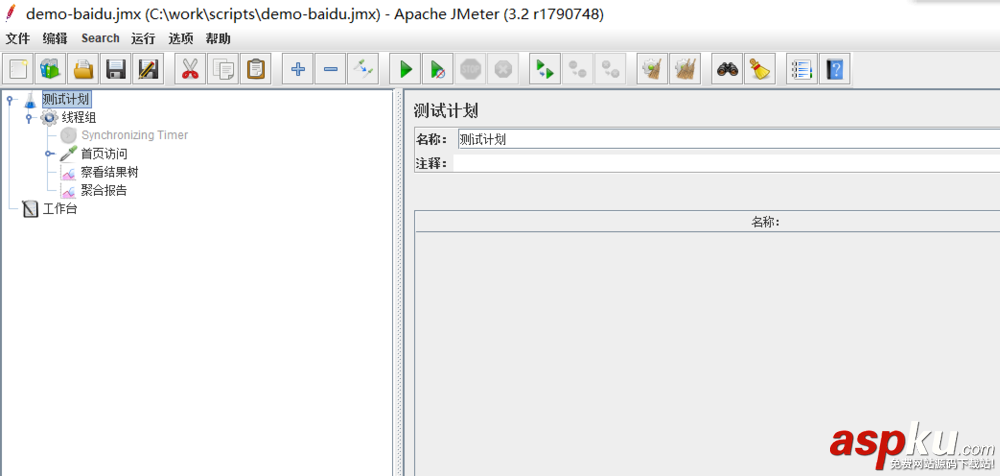Open the Search menu
Viewport: 1000px width, 476px height.
click(x=100, y=38)
